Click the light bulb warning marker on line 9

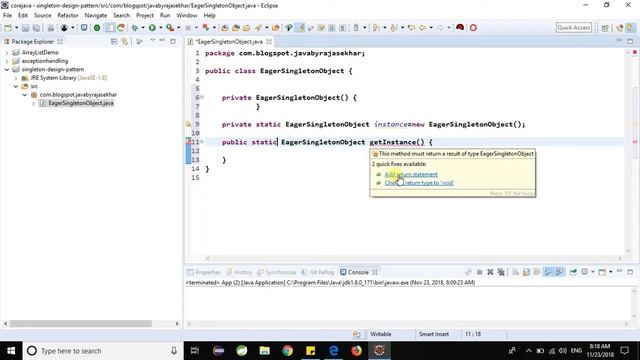pyautogui.click(x=188, y=124)
